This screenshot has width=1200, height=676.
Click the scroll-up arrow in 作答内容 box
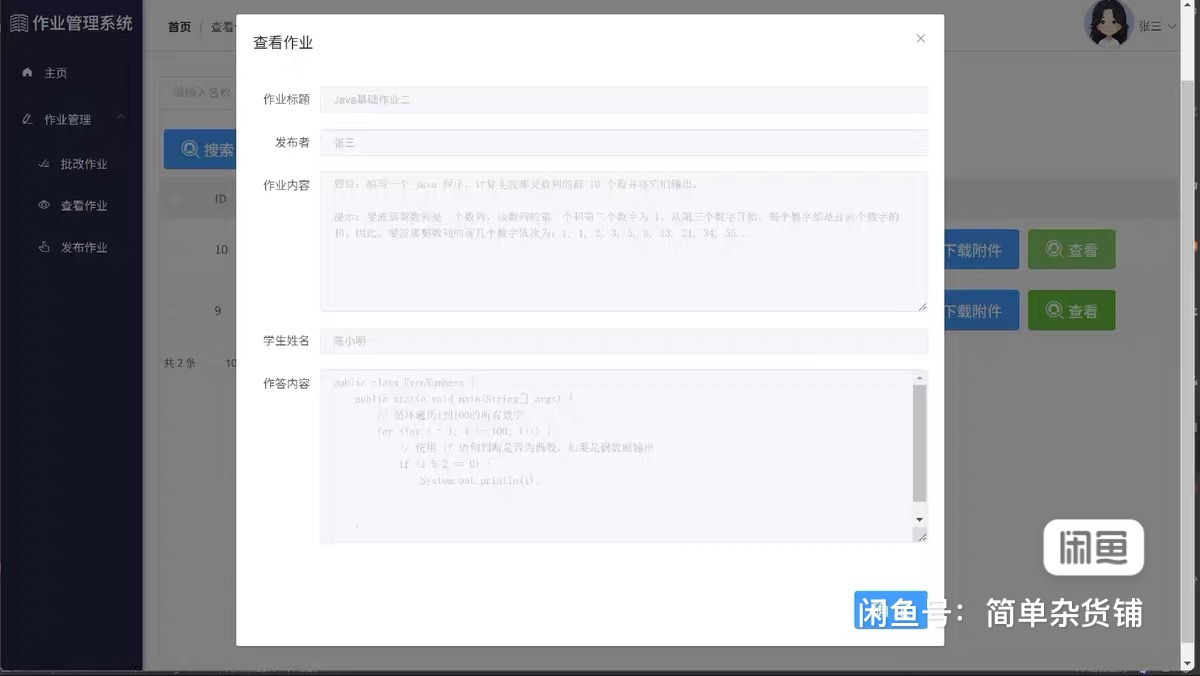(920, 378)
